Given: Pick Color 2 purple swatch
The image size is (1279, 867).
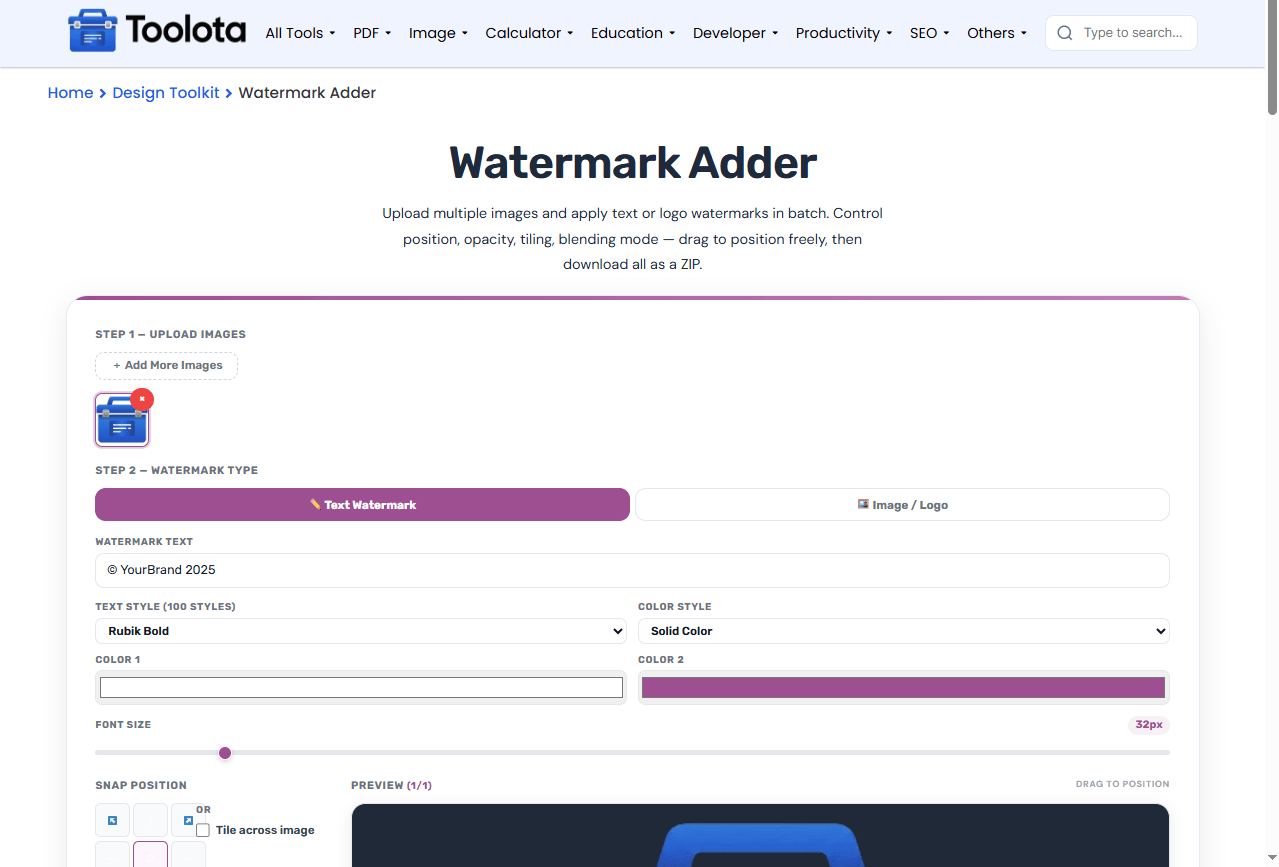Looking at the screenshot, I should (x=904, y=688).
